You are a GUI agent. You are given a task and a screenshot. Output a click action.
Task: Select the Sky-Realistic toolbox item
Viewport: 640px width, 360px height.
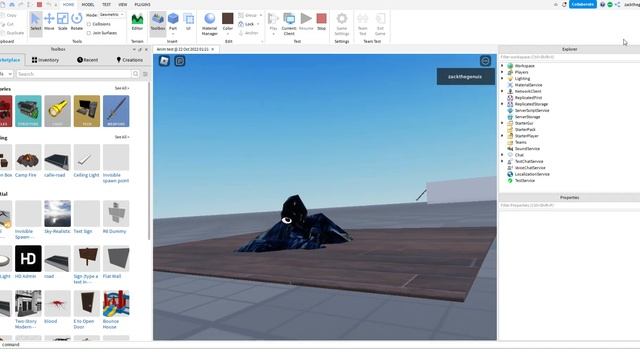[57, 217]
